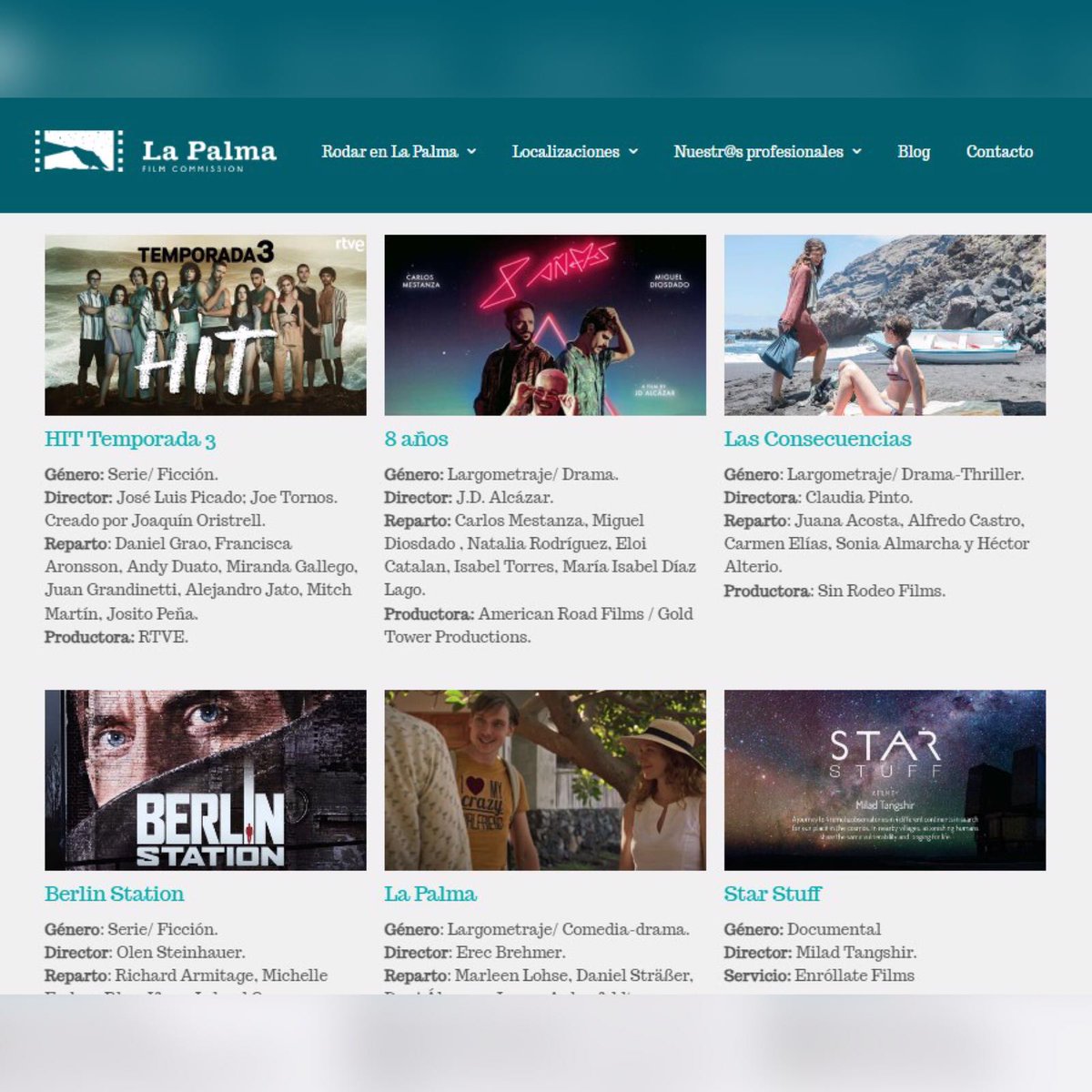
Task: Follow the Berlin Station title link
Action: click(115, 895)
